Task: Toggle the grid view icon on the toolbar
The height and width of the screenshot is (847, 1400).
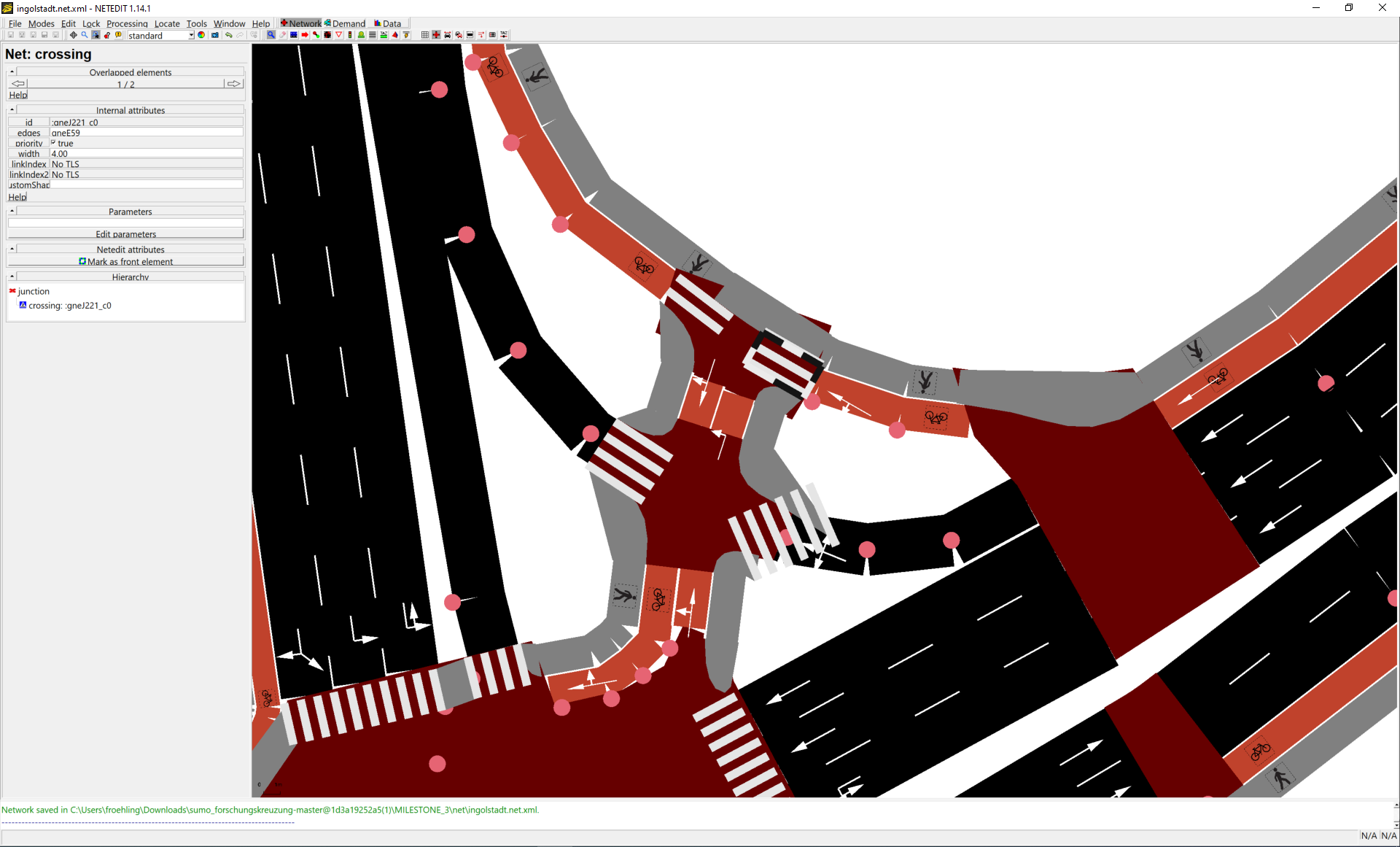Action: tap(425, 34)
